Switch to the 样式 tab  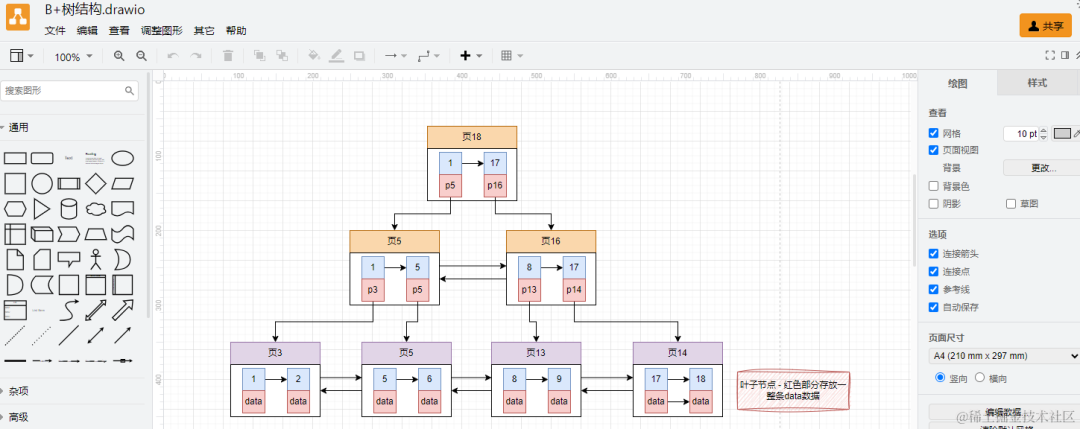[1037, 83]
